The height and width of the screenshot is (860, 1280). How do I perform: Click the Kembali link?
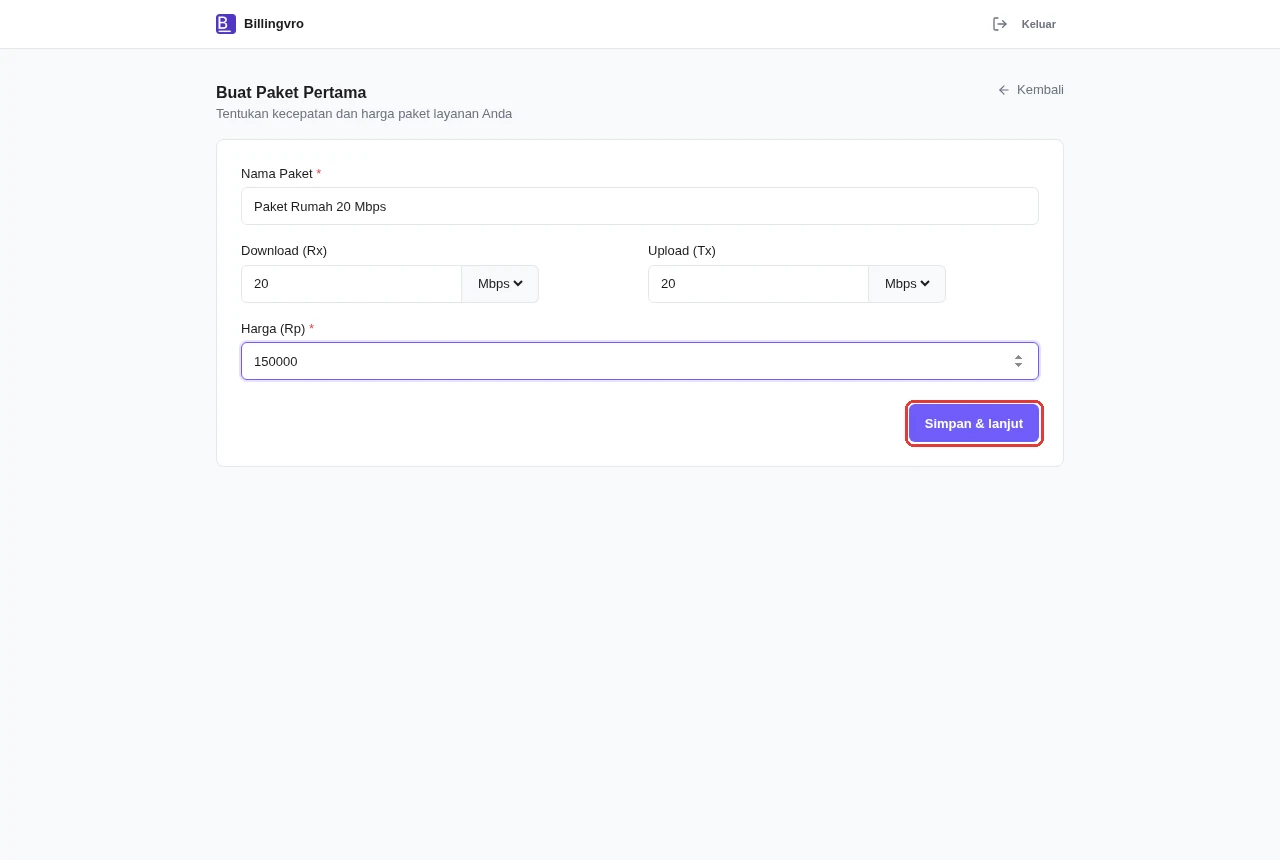[1031, 90]
